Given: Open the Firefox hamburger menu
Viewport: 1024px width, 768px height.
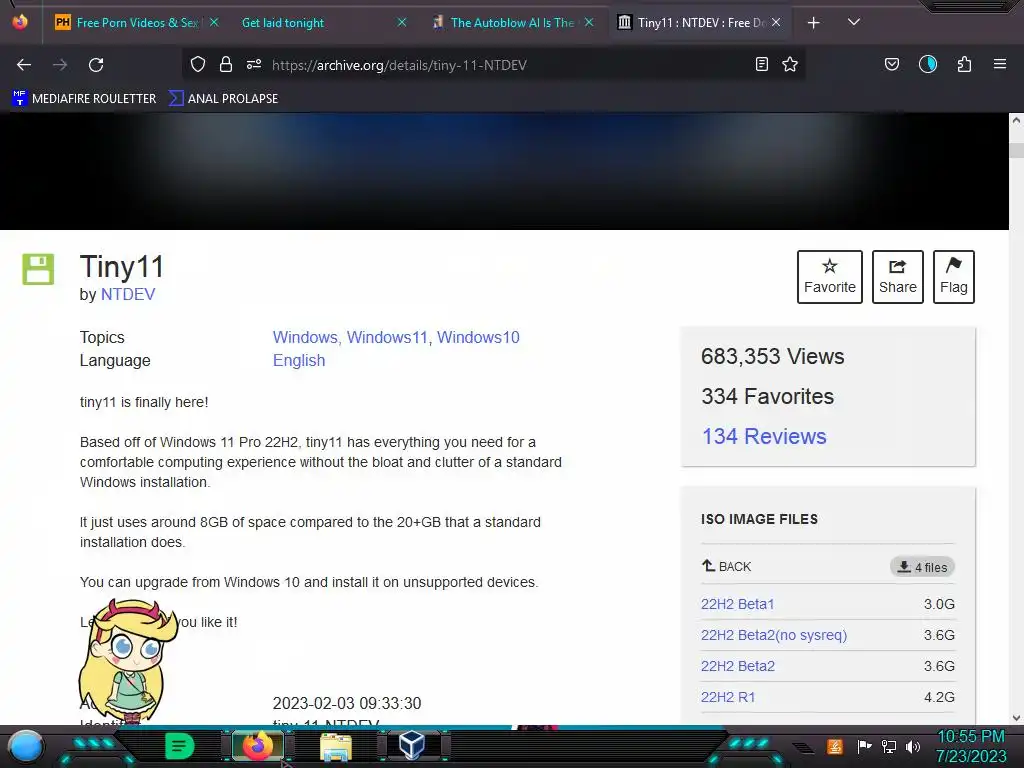Looking at the screenshot, I should point(1000,64).
